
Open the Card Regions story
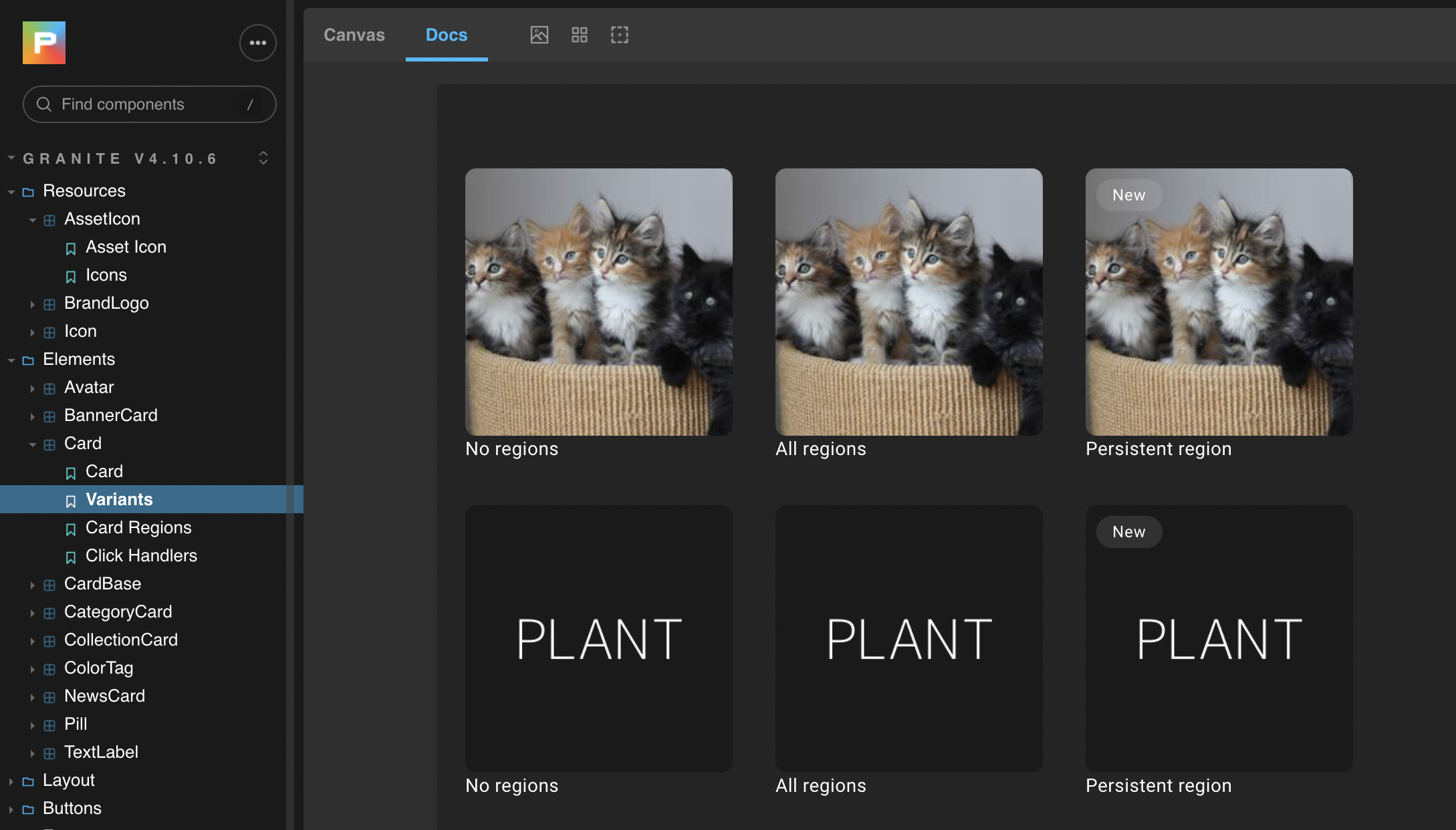pyautogui.click(x=138, y=528)
